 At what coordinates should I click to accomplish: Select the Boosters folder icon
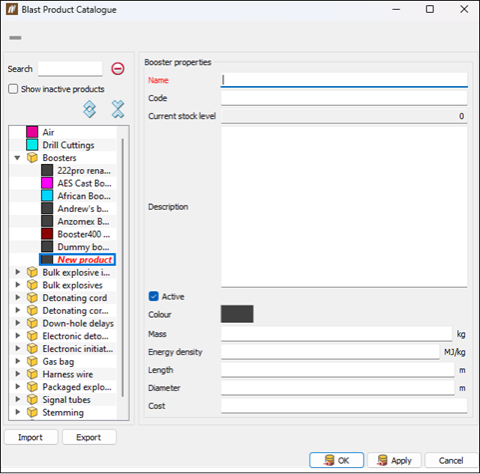32,158
